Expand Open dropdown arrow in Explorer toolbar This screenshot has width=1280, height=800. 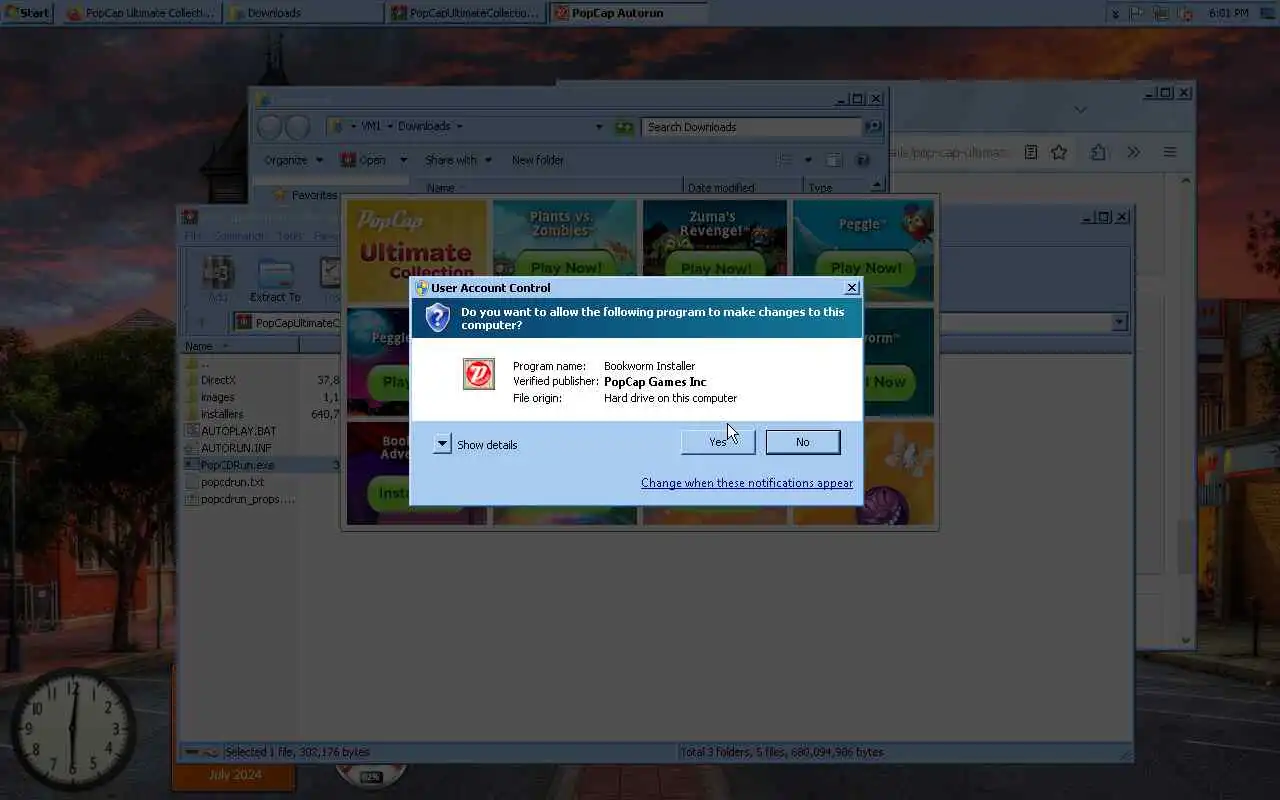click(403, 160)
